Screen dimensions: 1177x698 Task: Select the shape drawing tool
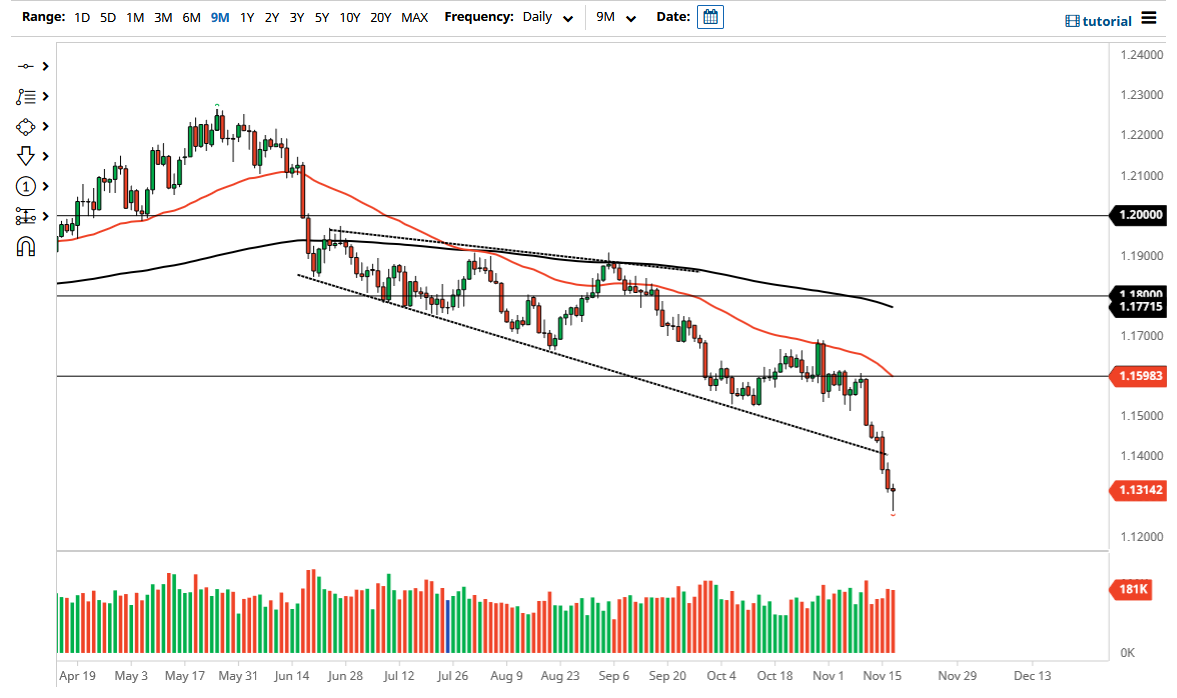click(25, 126)
